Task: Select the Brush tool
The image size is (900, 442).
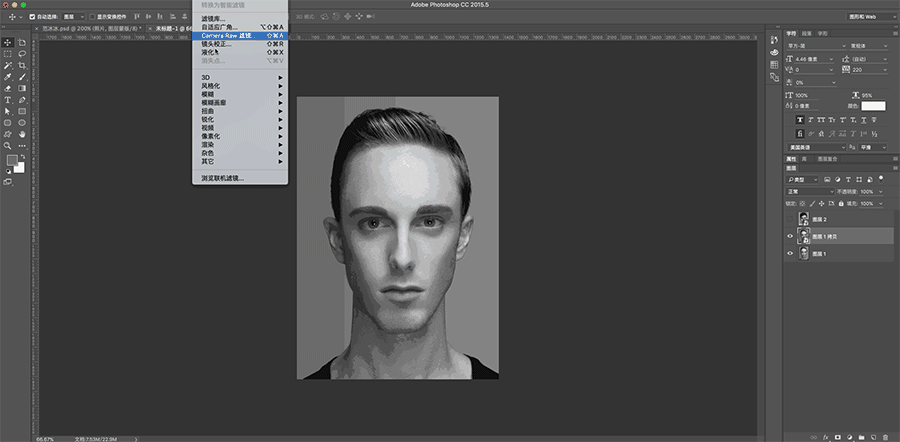Action: (x=22, y=77)
